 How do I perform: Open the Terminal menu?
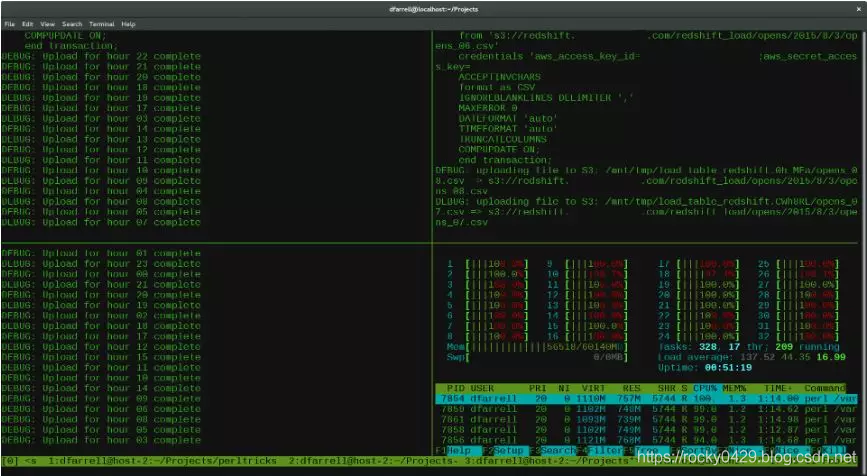point(102,24)
